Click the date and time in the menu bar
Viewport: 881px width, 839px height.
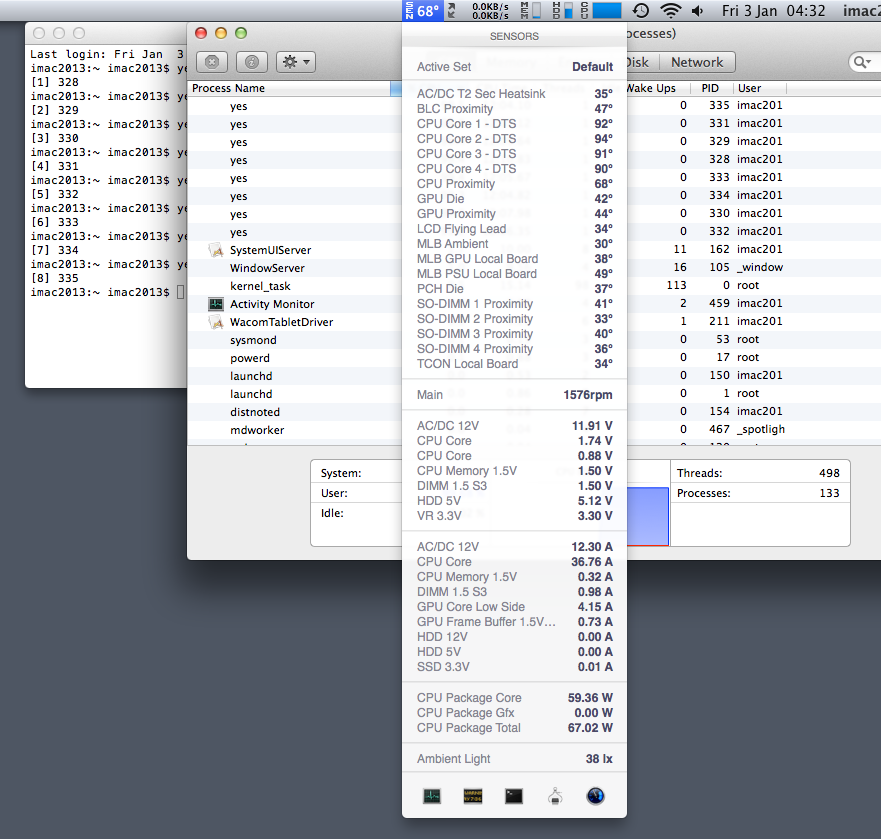(774, 11)
